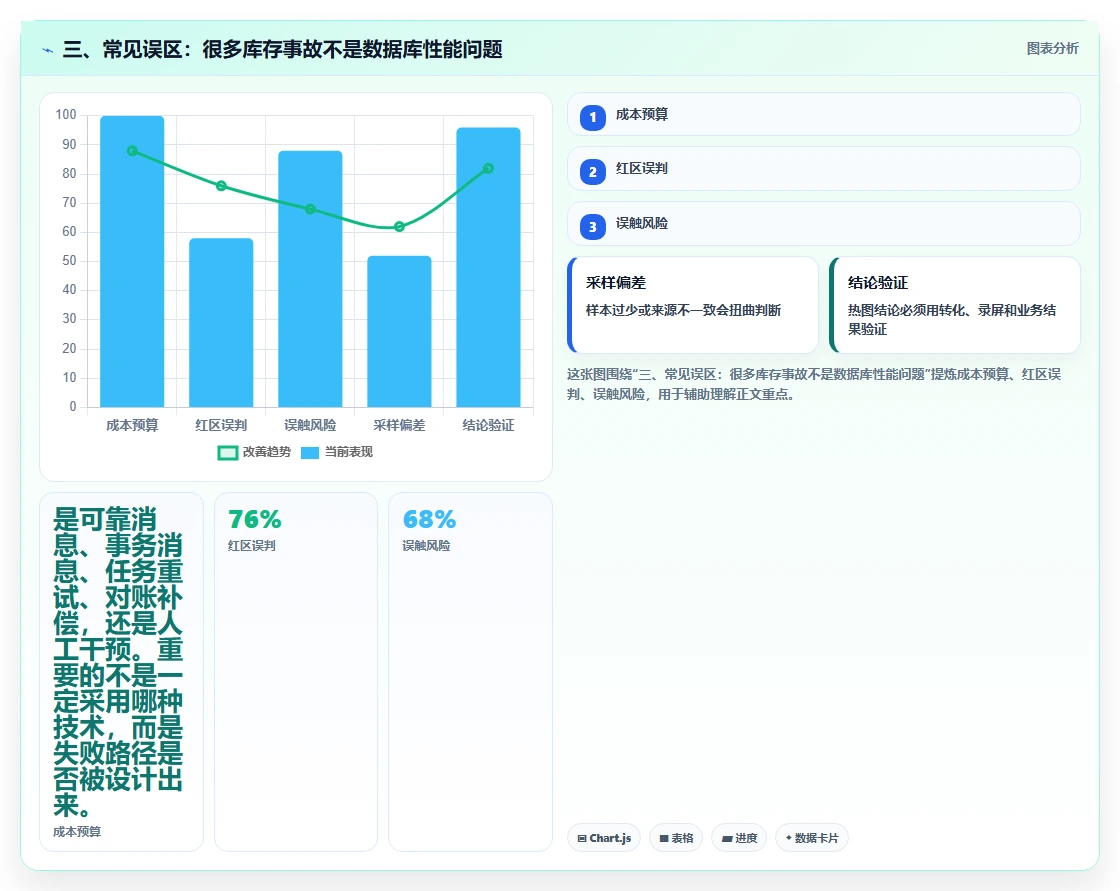Click the 图表分析 label in header
1120x891 pixels.
tap(1052, 49)
